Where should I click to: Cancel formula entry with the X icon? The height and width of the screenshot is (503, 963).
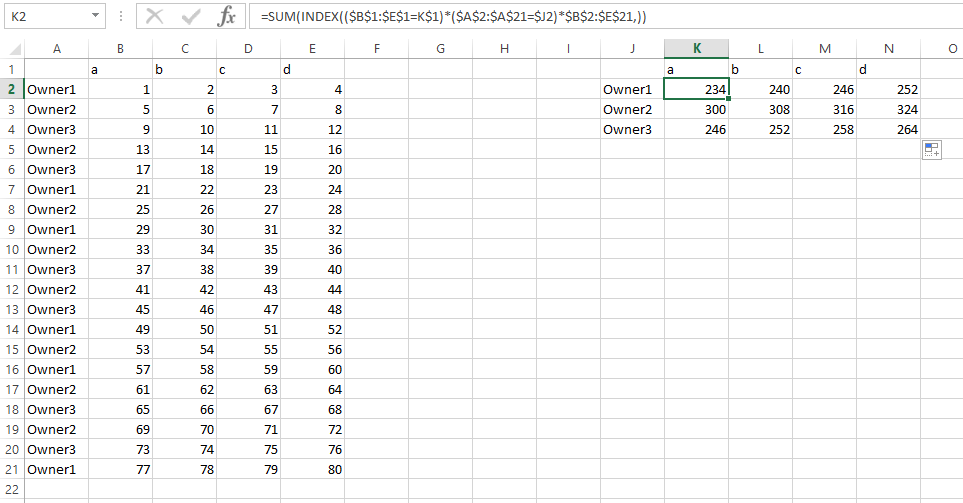[154, 17]
